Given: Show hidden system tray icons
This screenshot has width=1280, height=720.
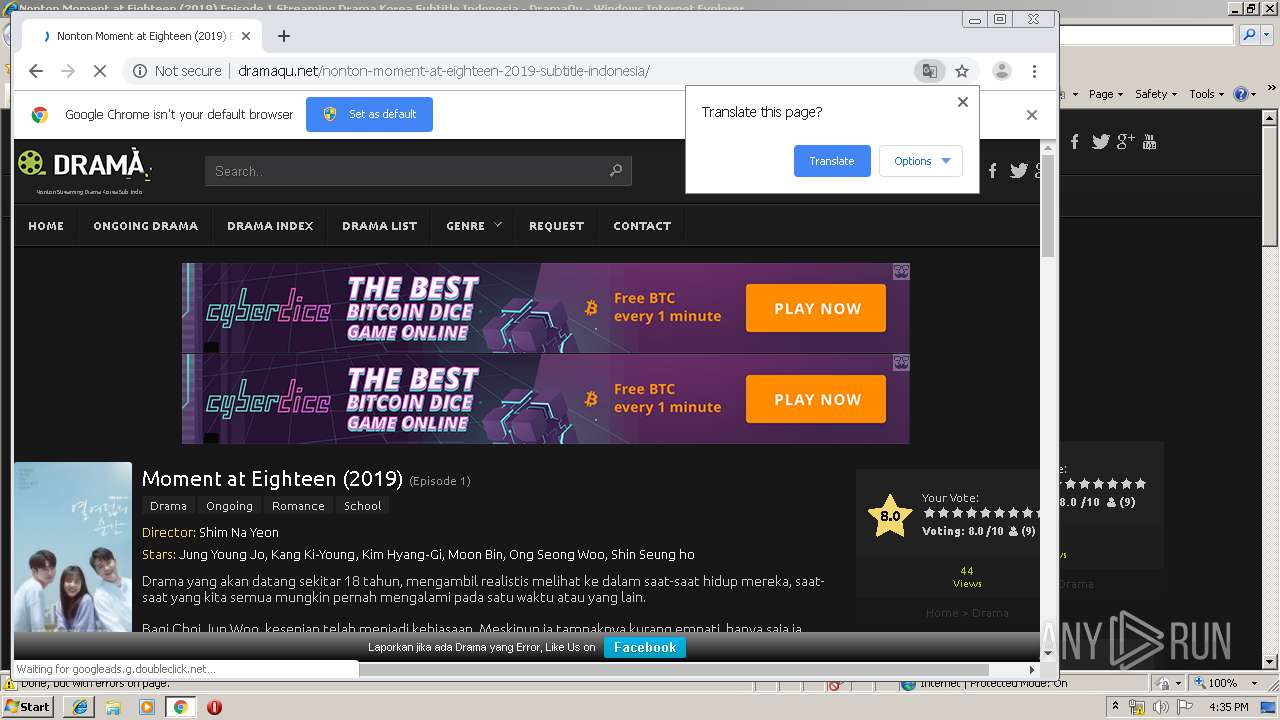Looking at the screenshot, I should point(1115,707).
